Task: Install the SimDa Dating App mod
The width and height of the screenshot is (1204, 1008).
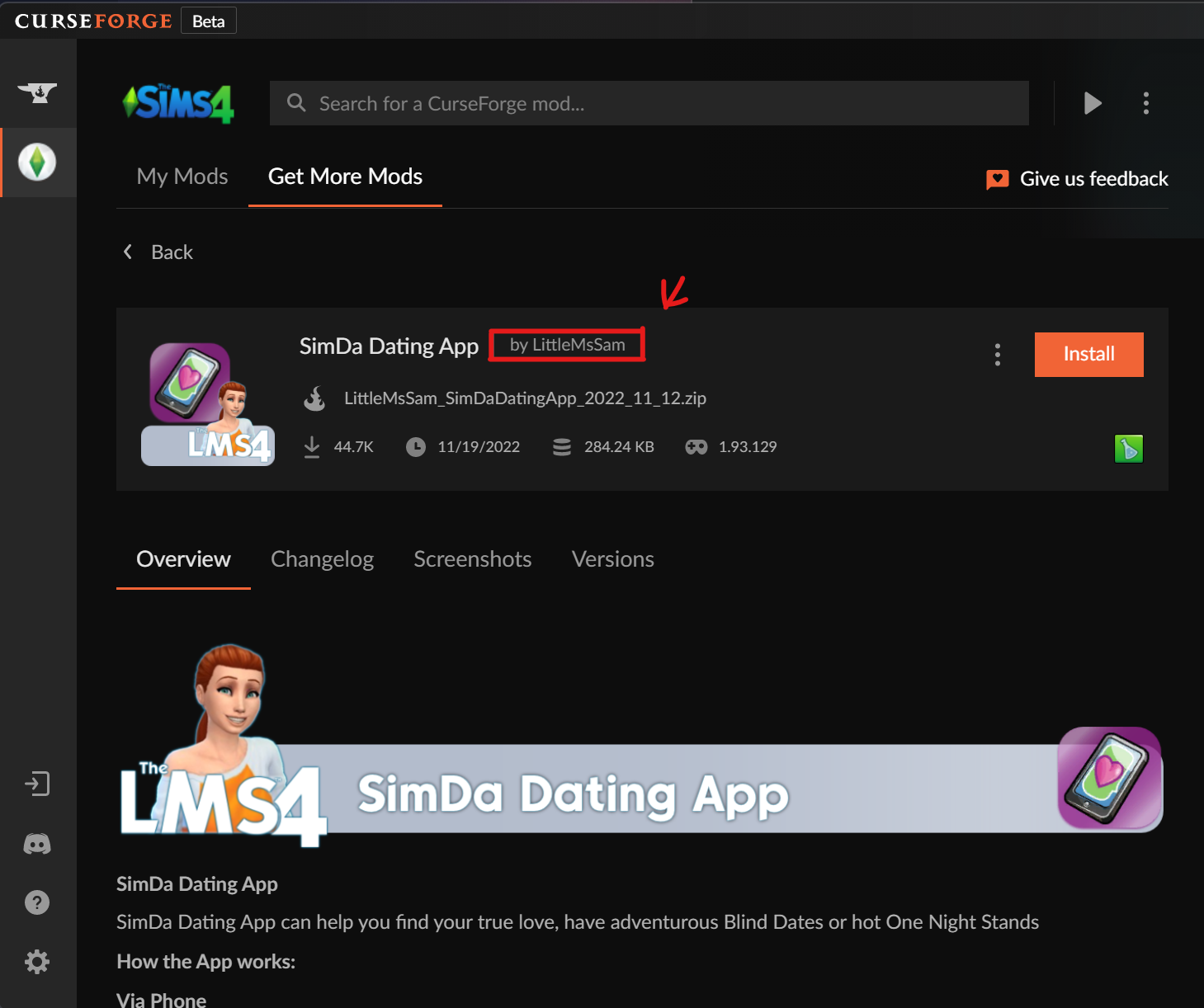Action: click(x=1088, y=355)
